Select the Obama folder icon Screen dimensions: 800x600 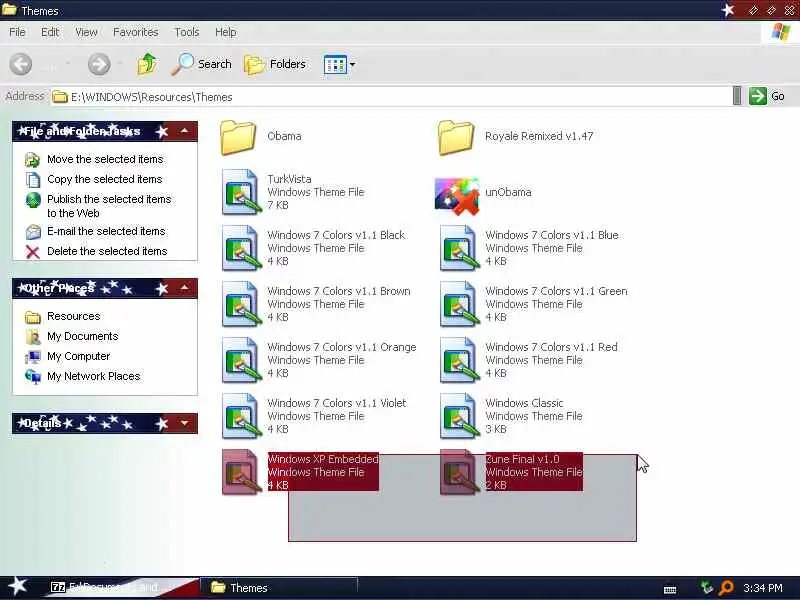click(x=238, y=137)
